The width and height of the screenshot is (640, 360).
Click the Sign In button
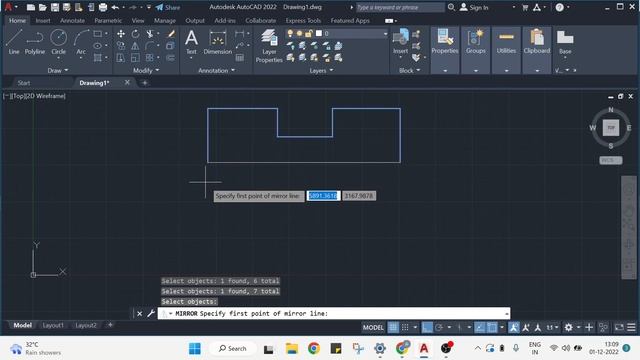point(474,7)
